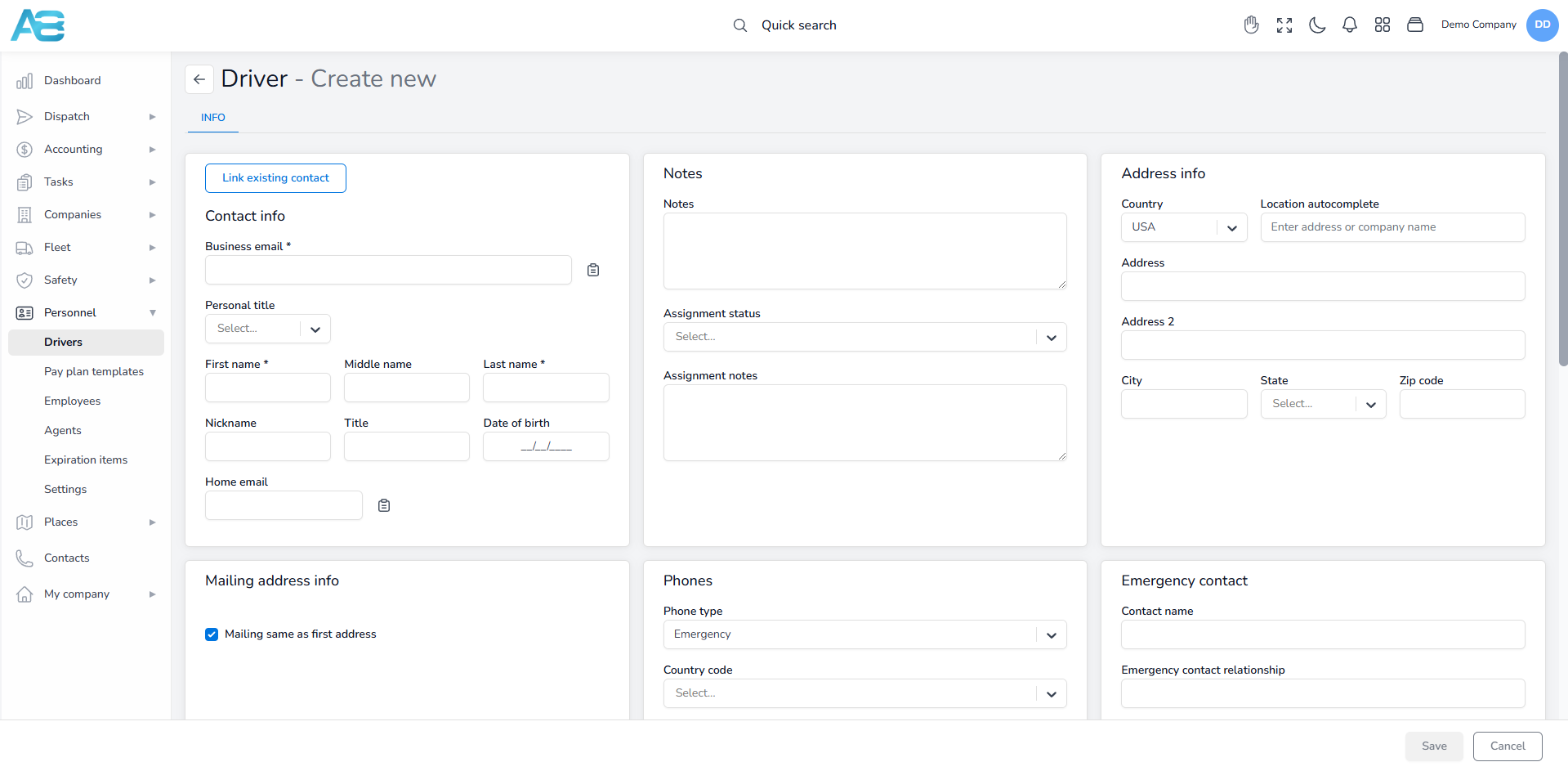
Task: Open Employees in the sidebar
Action: pos(73,401)
